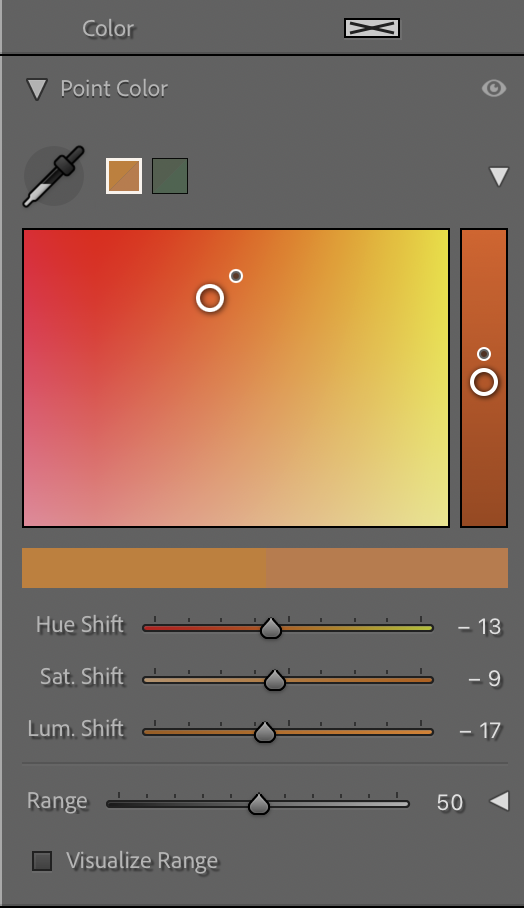The width and height of the screenshot is (524, 908).
Task: Click the Range value 50
Action: pyautogui.click(x=450, y=803)
